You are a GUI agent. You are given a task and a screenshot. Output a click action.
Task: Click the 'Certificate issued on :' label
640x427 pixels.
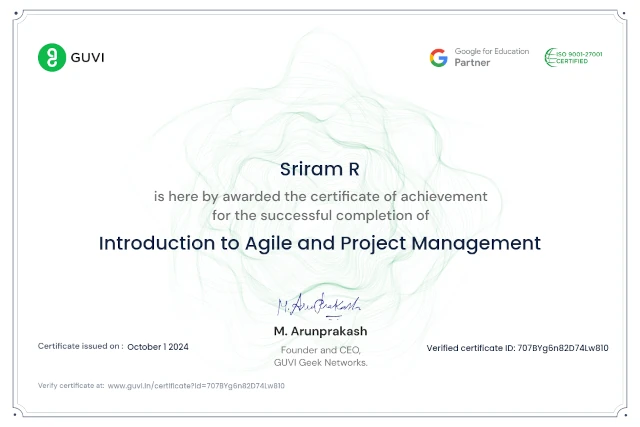(x=81, y=346)
